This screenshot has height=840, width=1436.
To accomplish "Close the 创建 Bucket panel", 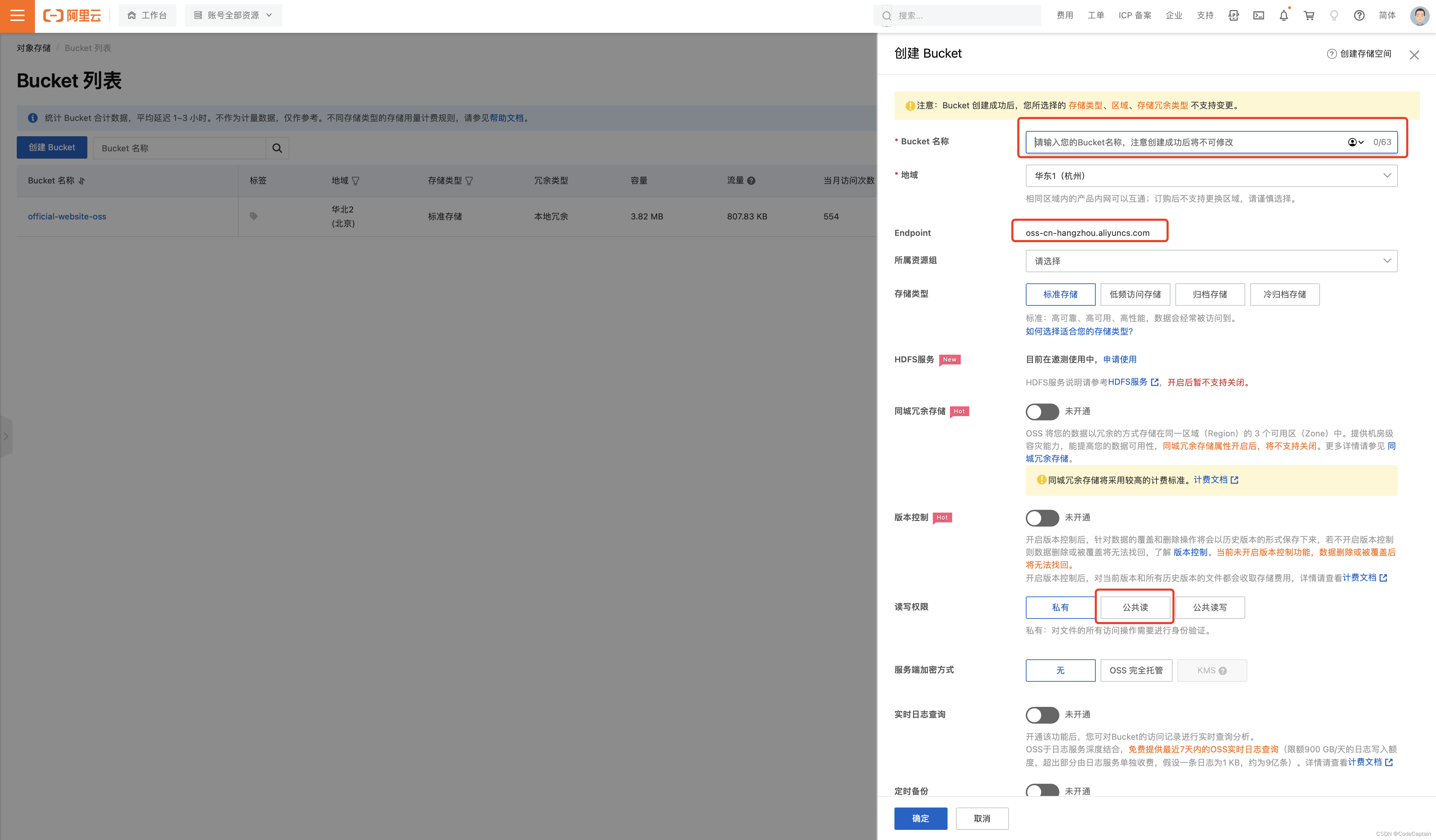I will [1414, 55].
